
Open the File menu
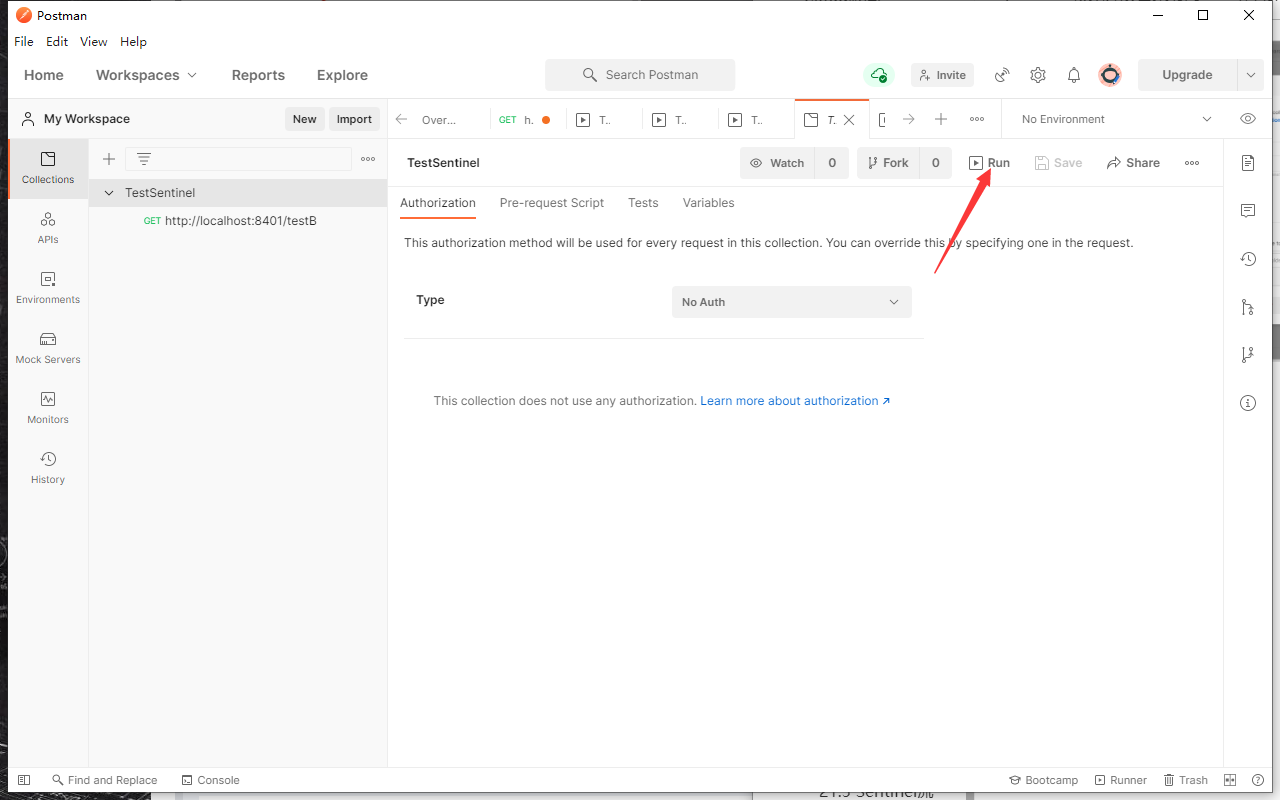[24, 42]
